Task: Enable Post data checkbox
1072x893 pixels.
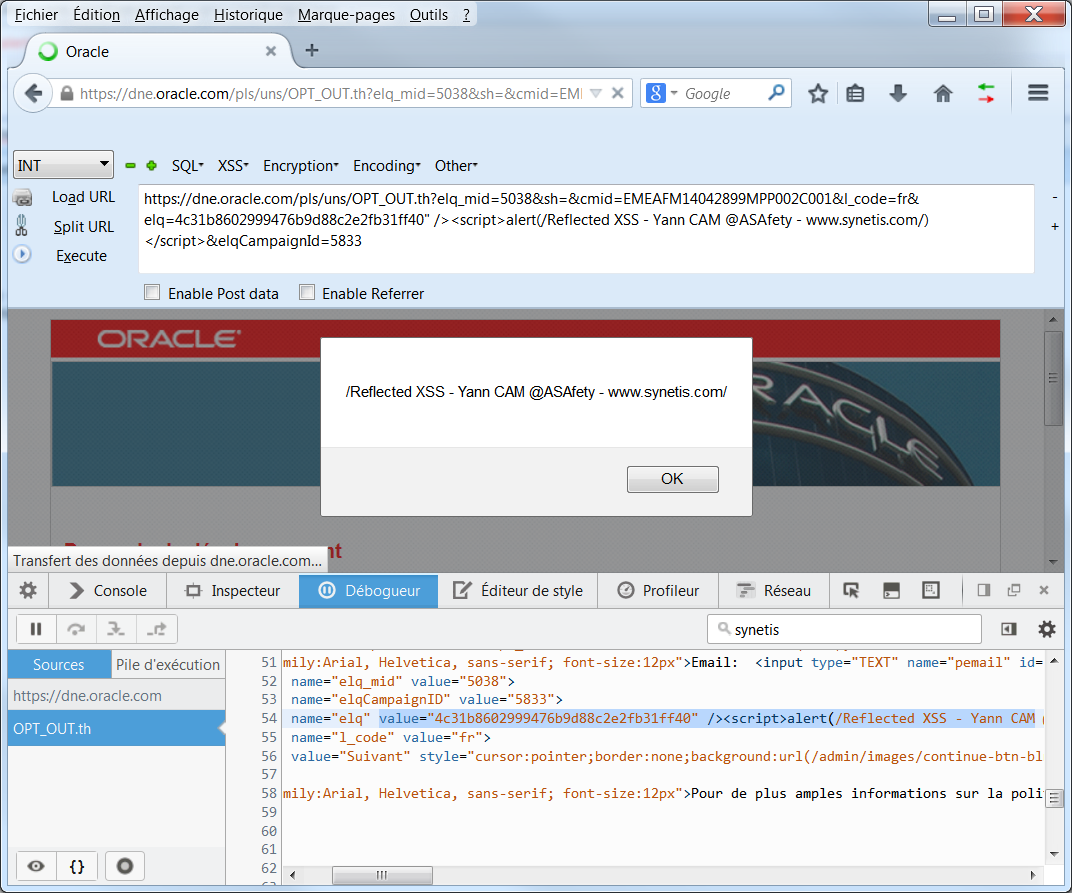Action: point(152,293)
